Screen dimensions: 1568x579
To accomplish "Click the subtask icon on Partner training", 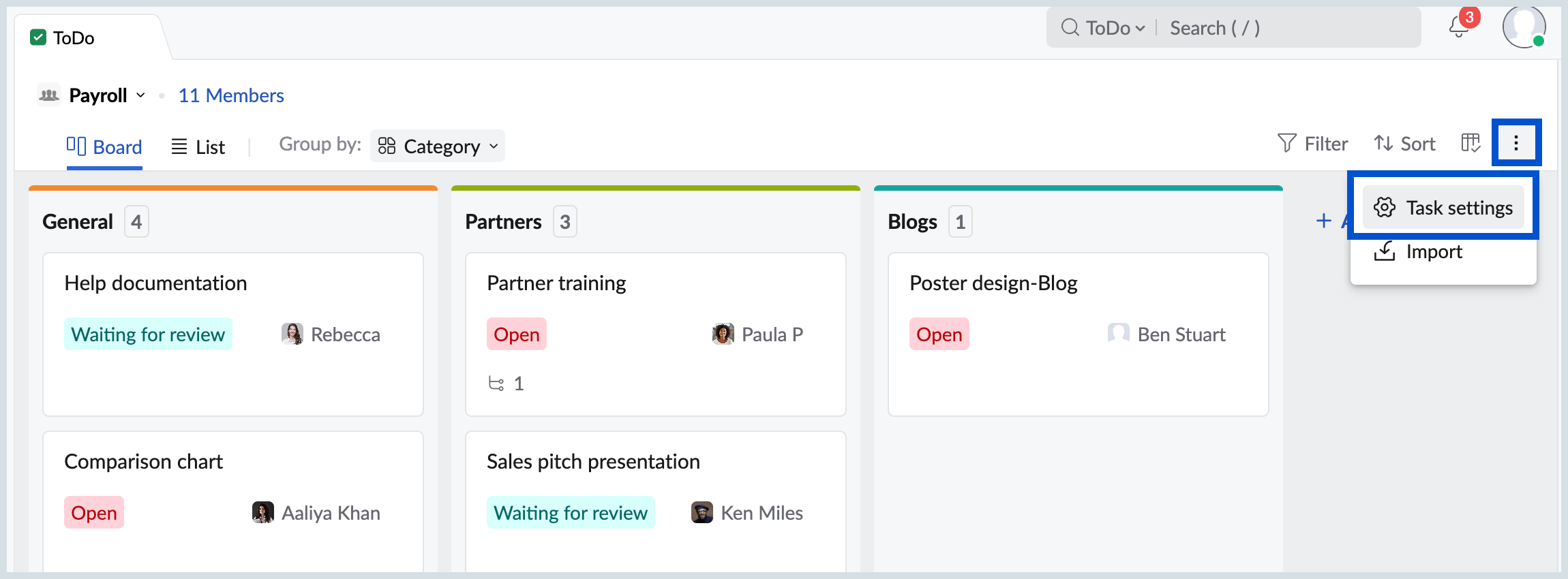I will tap(496, 384).
